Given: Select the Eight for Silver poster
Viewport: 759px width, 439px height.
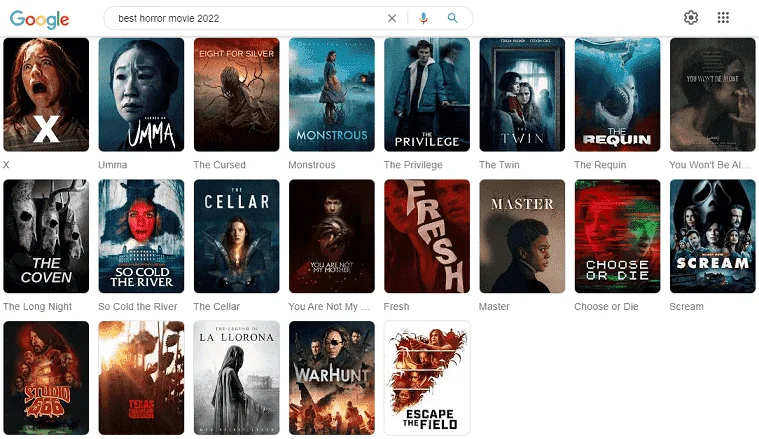Looking at the screenshot, I should click(x=237, y=94).
